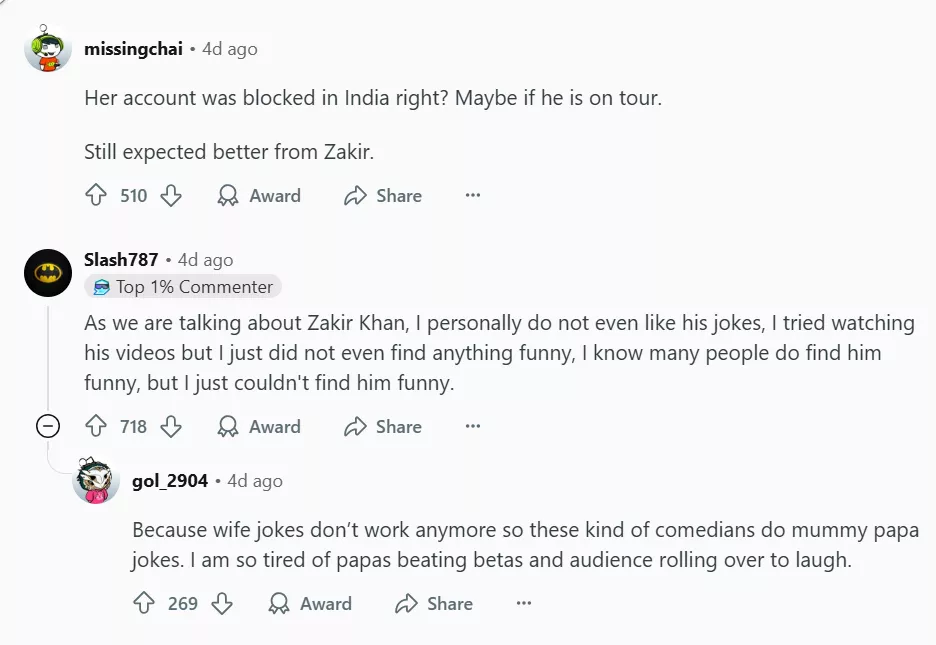Open missingchai's avatar profile picture
936x645 pixels.
point(48,49)
